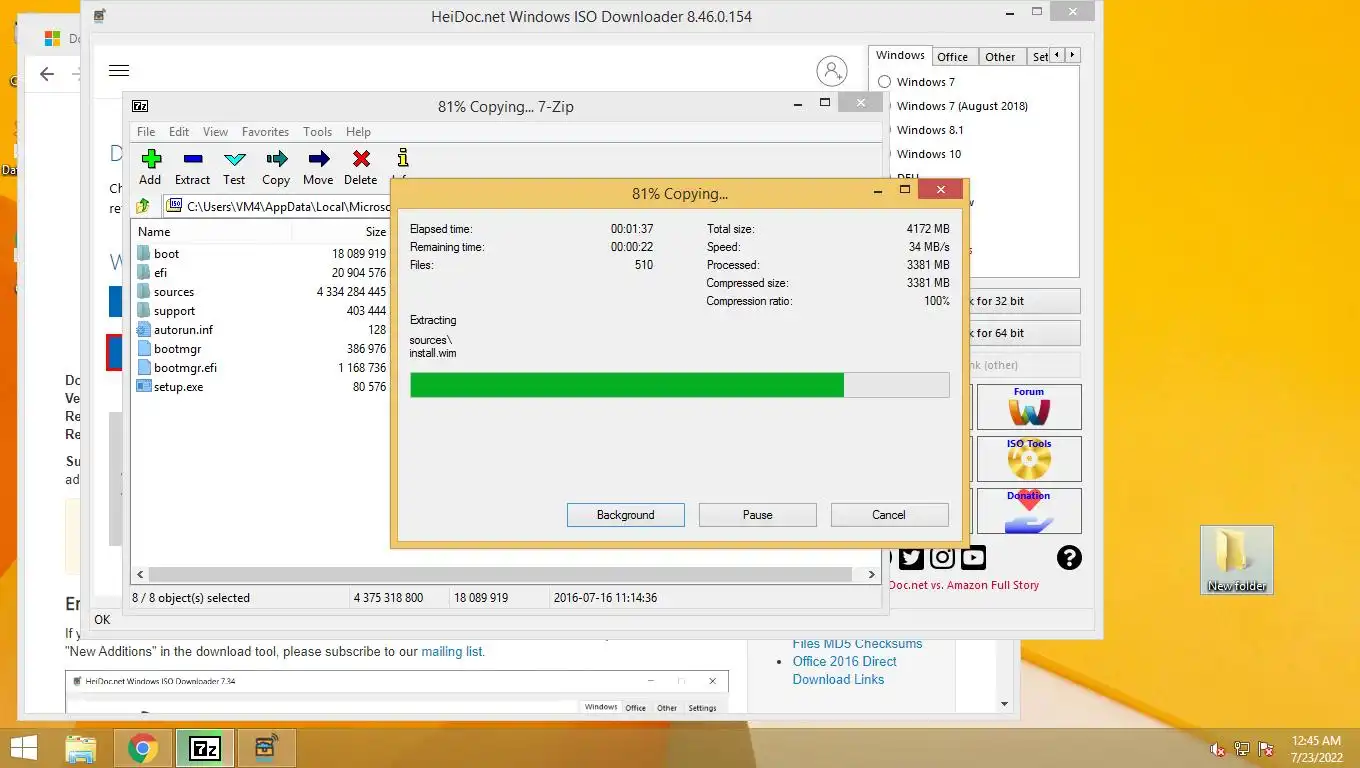This screenshot has height=768, width=1360.
Task: Select the efi folder row
Action: coord(261,273)
